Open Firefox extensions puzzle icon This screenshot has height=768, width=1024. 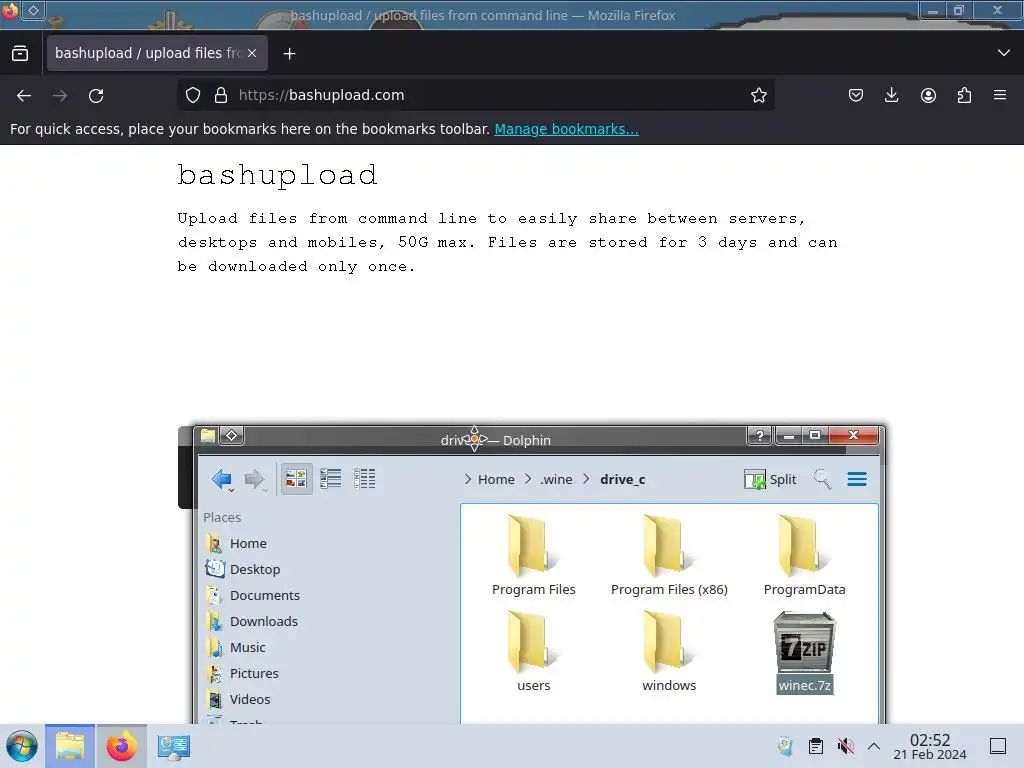point(964,95)
